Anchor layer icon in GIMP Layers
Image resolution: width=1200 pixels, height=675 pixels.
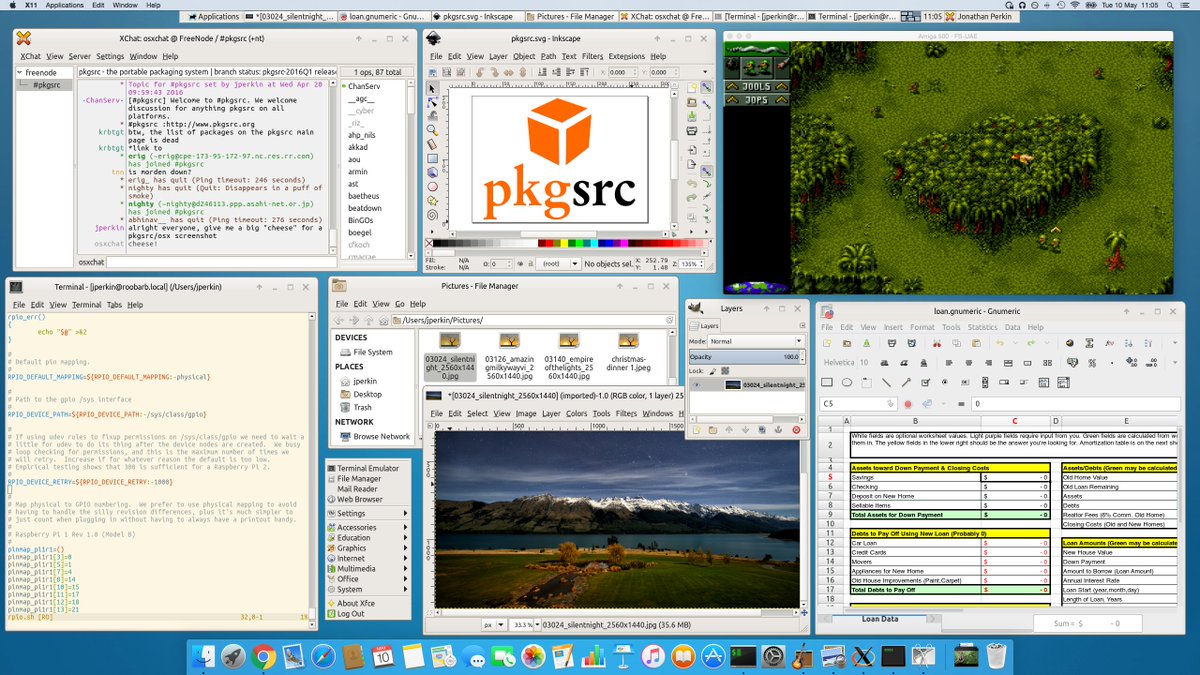[776, 429]
